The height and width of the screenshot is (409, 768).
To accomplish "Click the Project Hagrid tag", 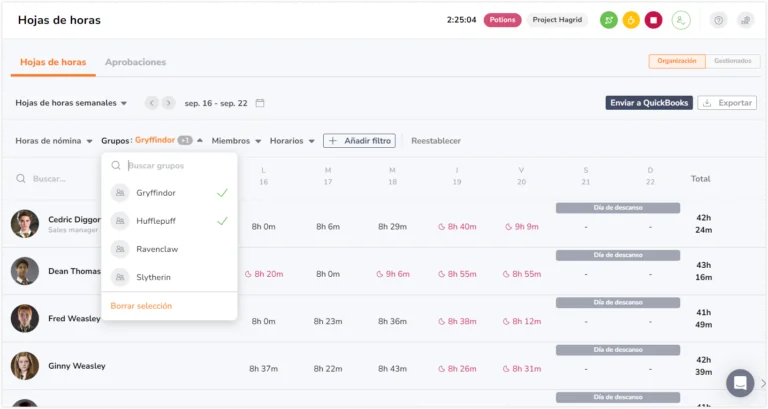I will click(x=557, y=20).
